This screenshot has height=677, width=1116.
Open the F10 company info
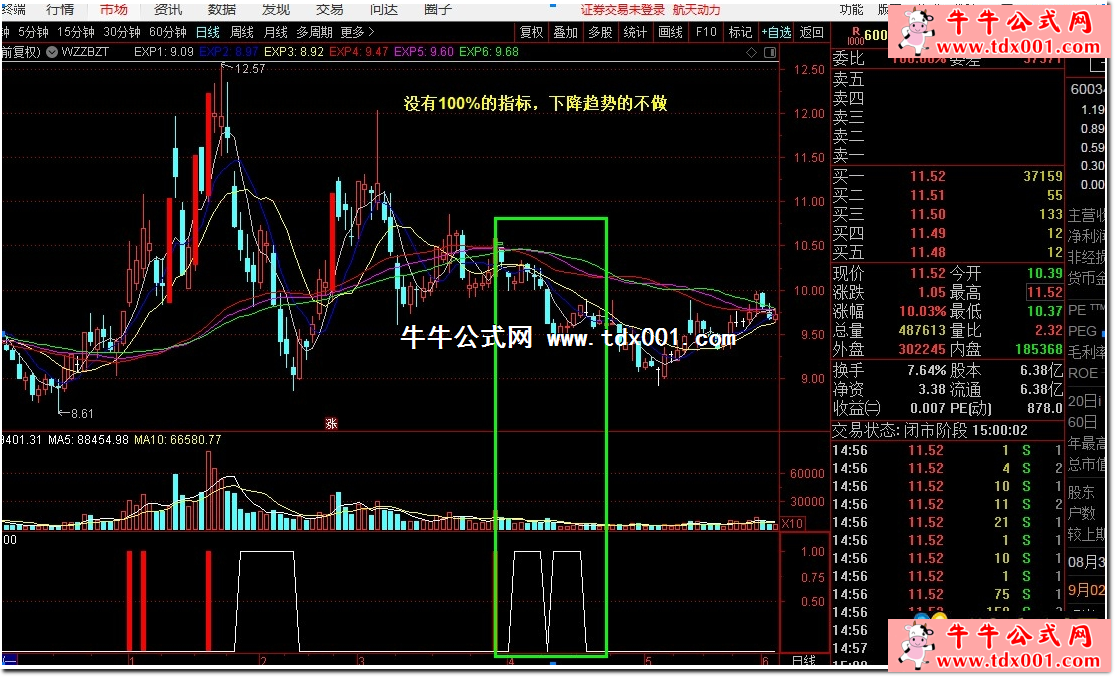click(706, 32)
